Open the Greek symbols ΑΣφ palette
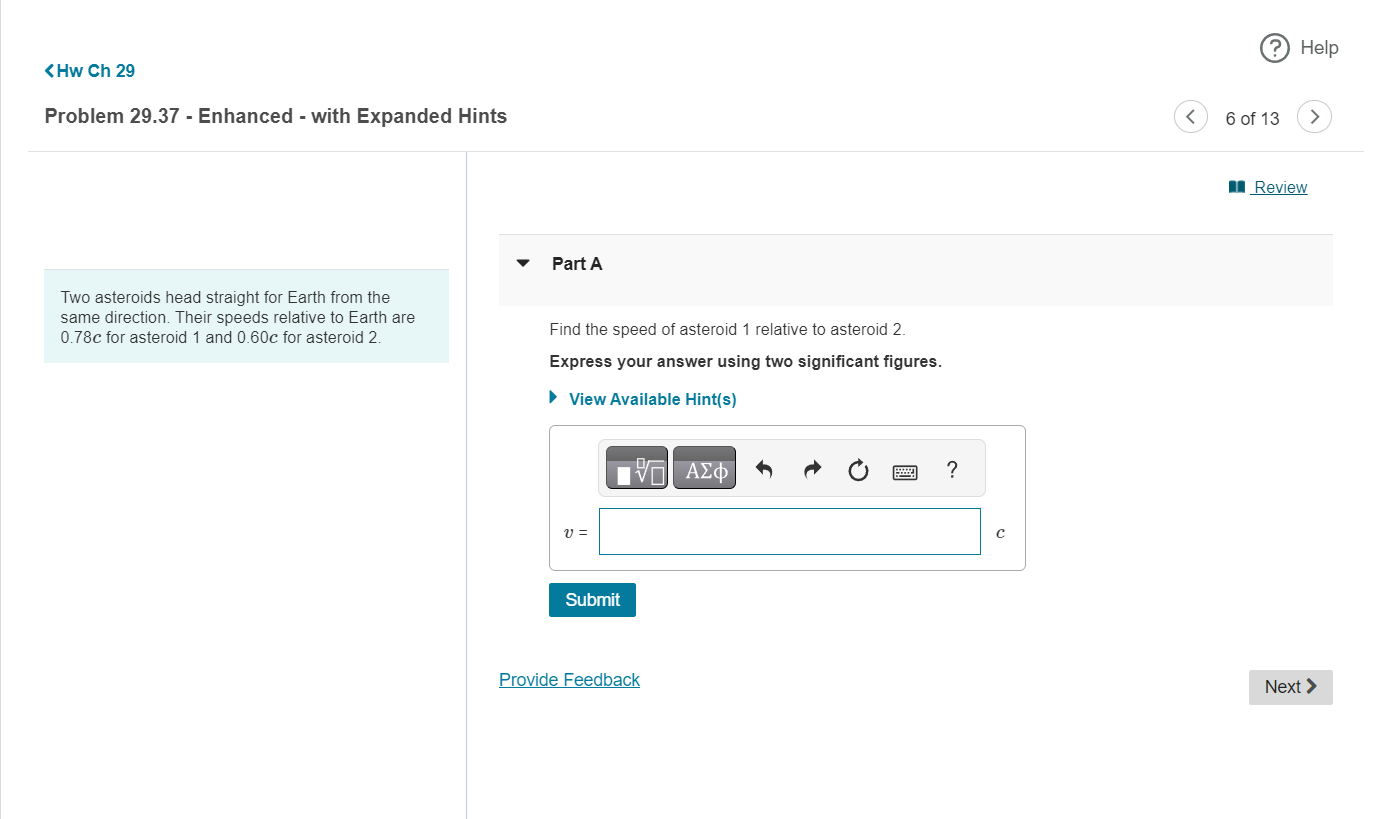Screen dimensions: 1385x819 (x=704, y=467)
